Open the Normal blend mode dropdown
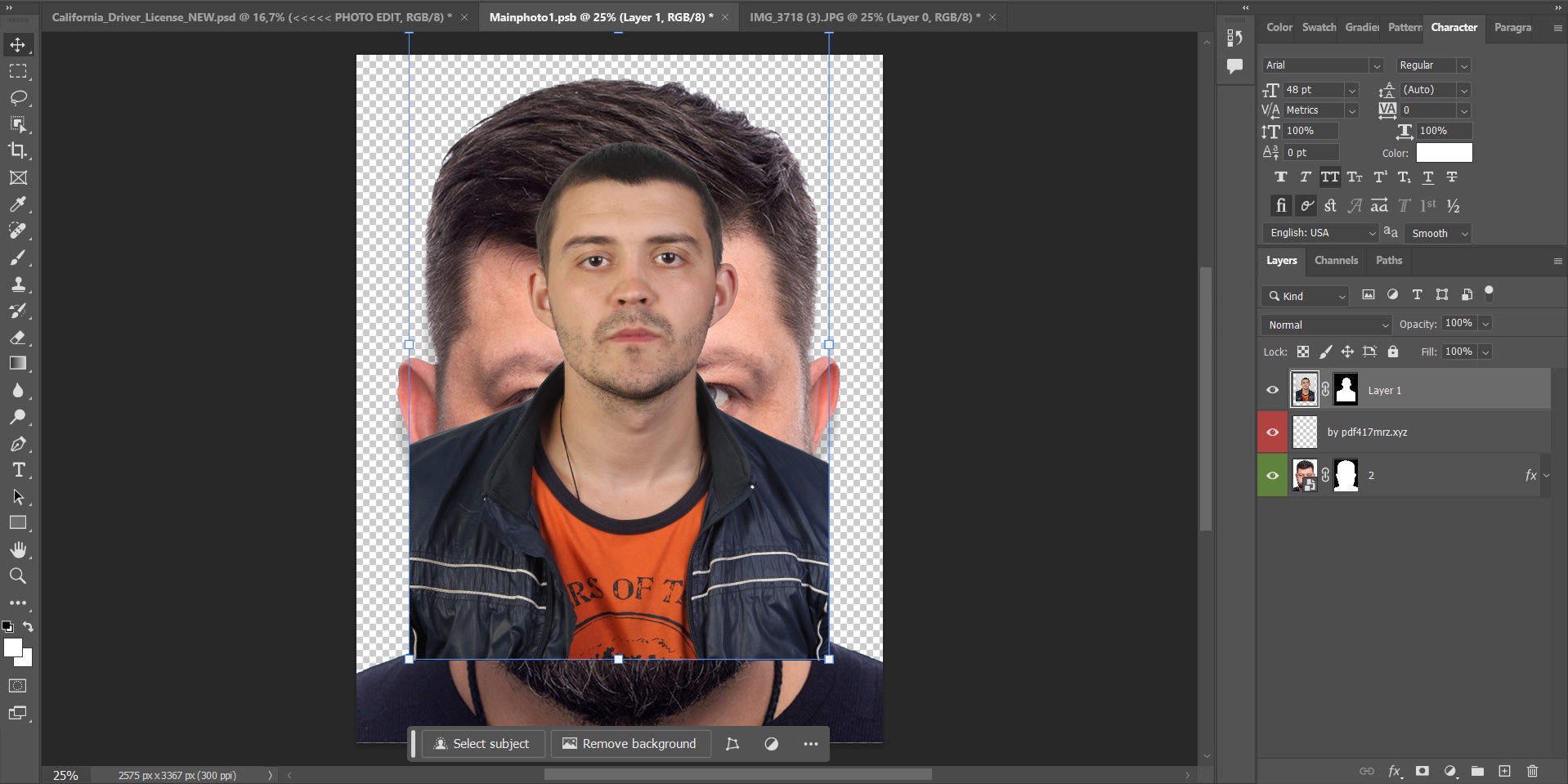1568x784 pixels. (1324, 324)
